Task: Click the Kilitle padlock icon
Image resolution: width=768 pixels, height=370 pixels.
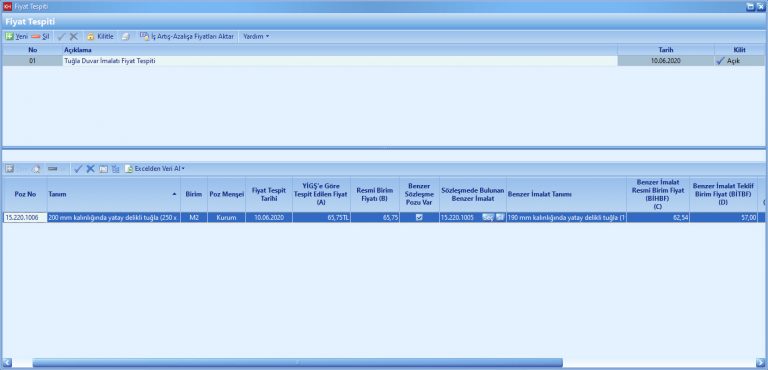Action: coord(90,36)
